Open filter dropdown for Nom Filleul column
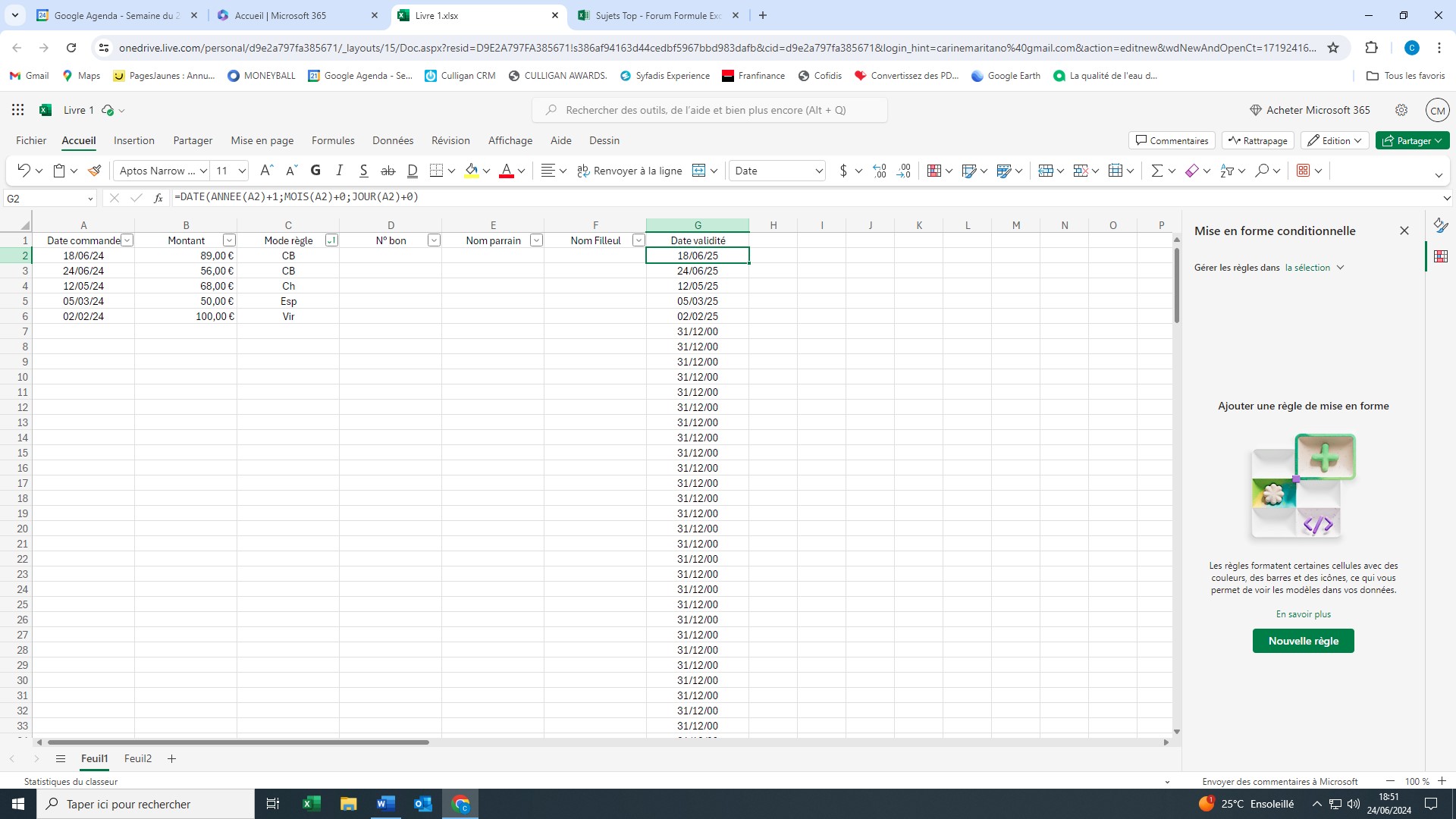The width and height of the screenshot is (1456, 819). 639,240
